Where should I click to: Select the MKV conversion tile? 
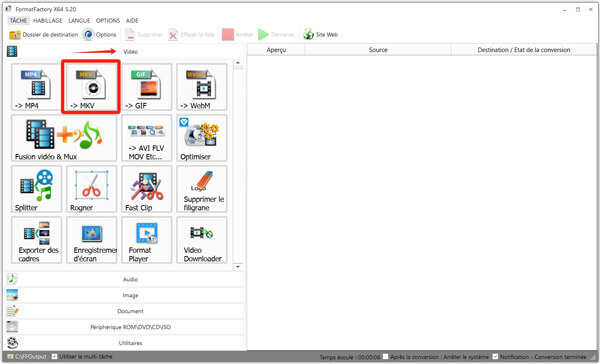[x=91, y=87]
